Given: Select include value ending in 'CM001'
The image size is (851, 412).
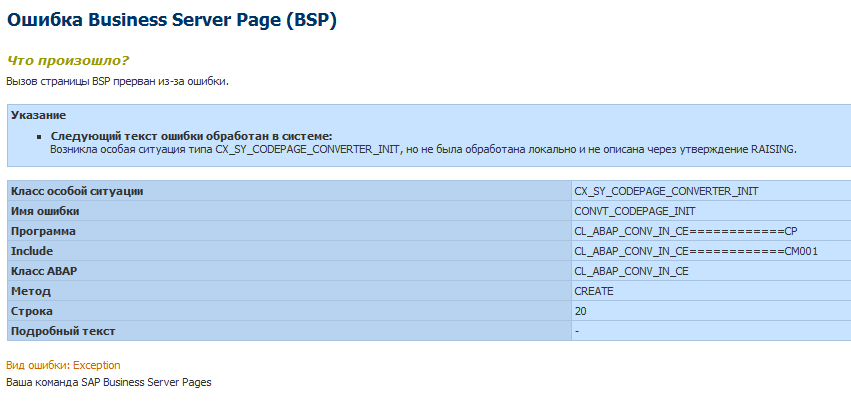Looking at the screenshot, I should point(696,251).
